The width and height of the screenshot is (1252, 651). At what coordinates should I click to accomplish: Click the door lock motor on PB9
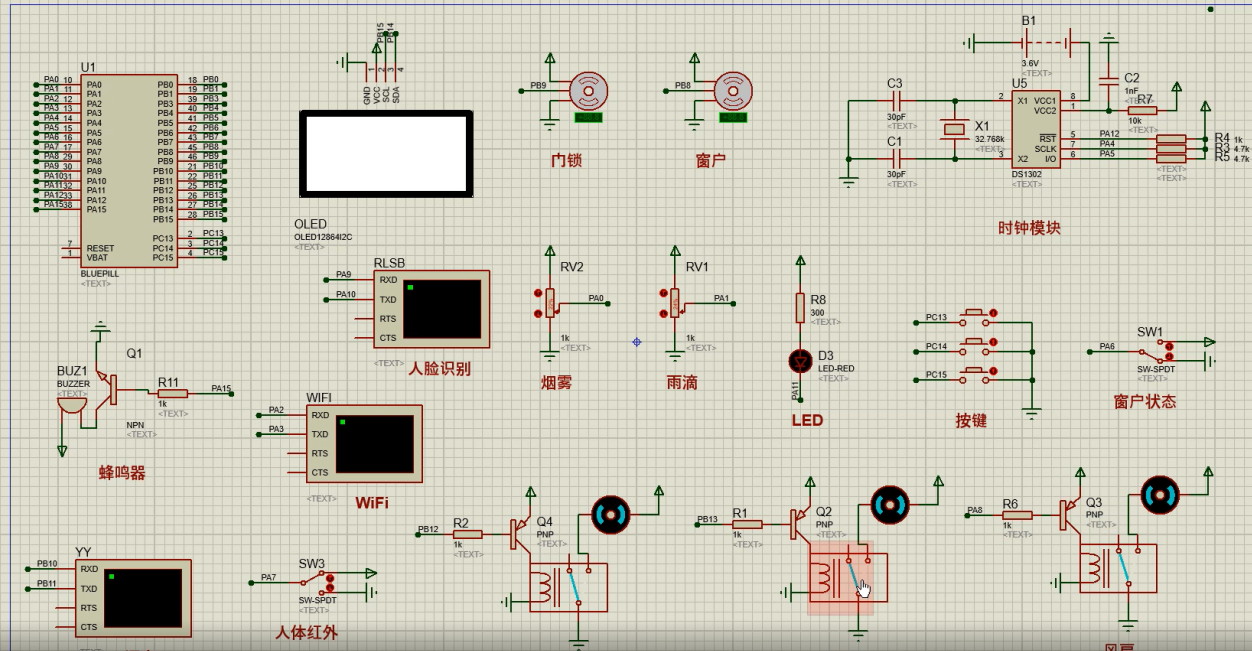click(x=587, y=92)
